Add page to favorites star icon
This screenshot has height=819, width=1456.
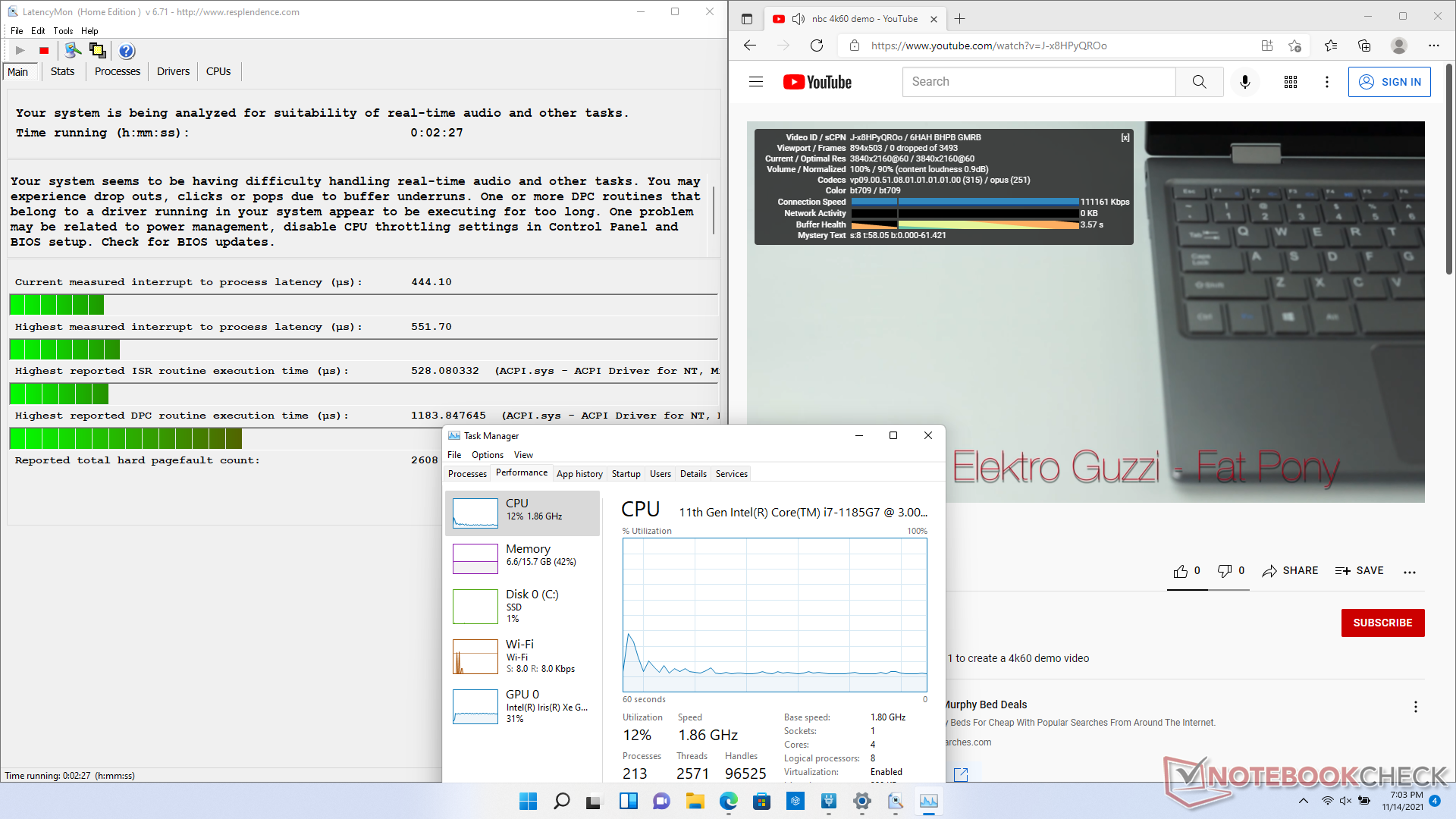point(1294,45)
